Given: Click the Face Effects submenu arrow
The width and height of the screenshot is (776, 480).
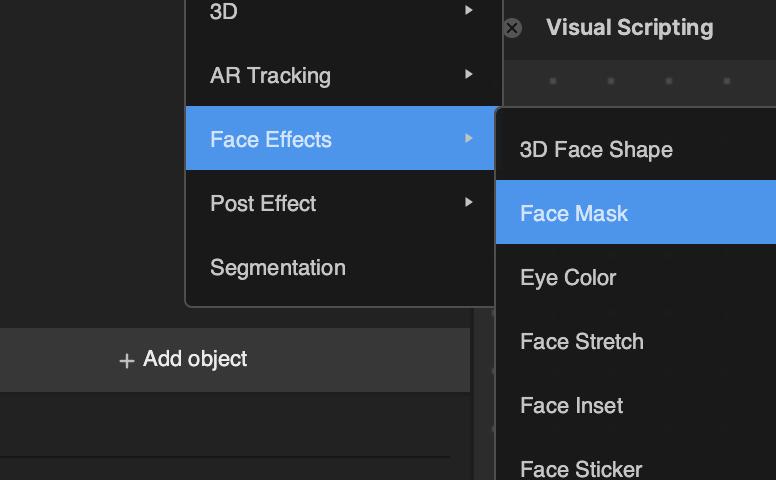Looking at the screenshot, I should (468, 139).
